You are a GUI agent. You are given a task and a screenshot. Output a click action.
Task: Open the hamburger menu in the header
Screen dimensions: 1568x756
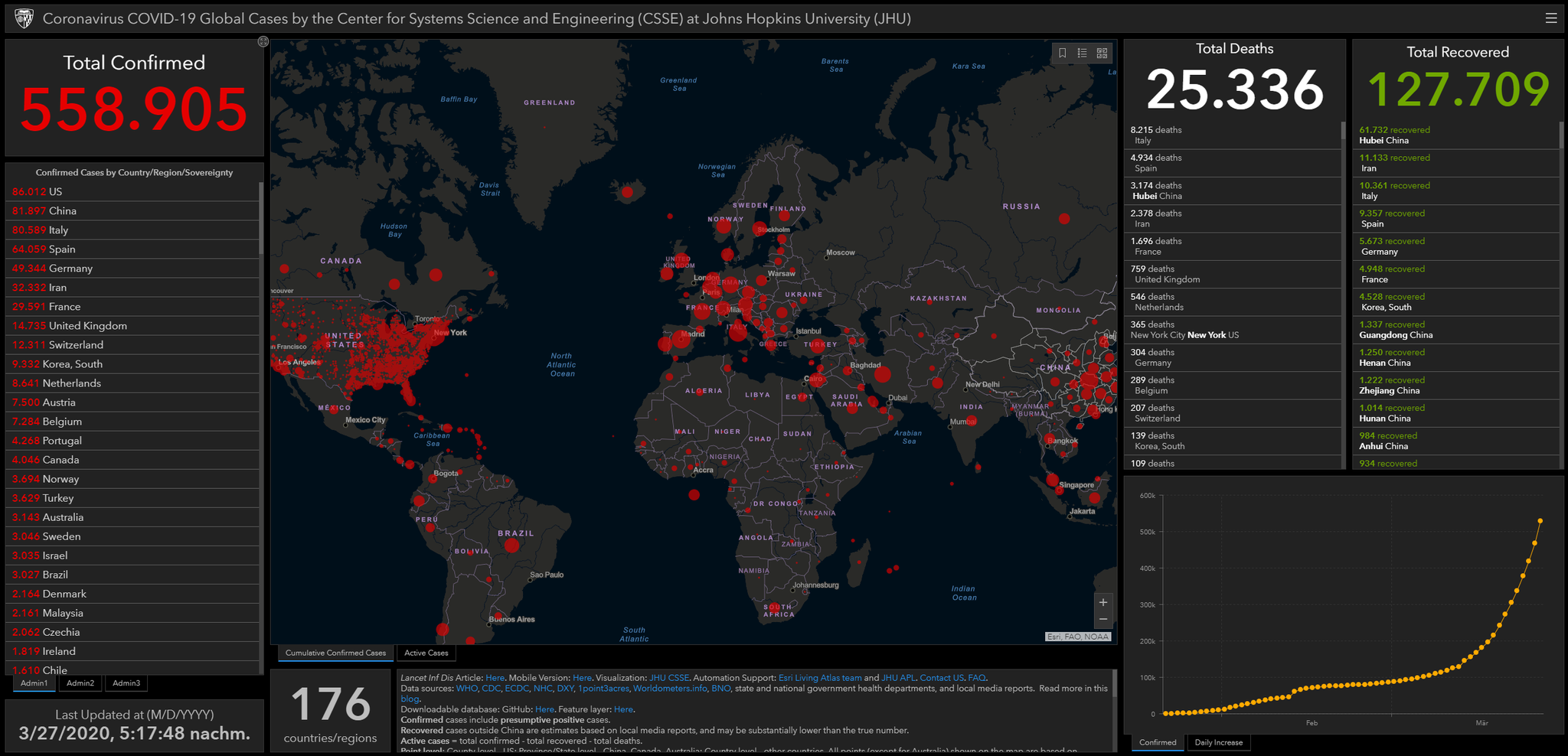pyautogui.click(x=1551, y=18)
